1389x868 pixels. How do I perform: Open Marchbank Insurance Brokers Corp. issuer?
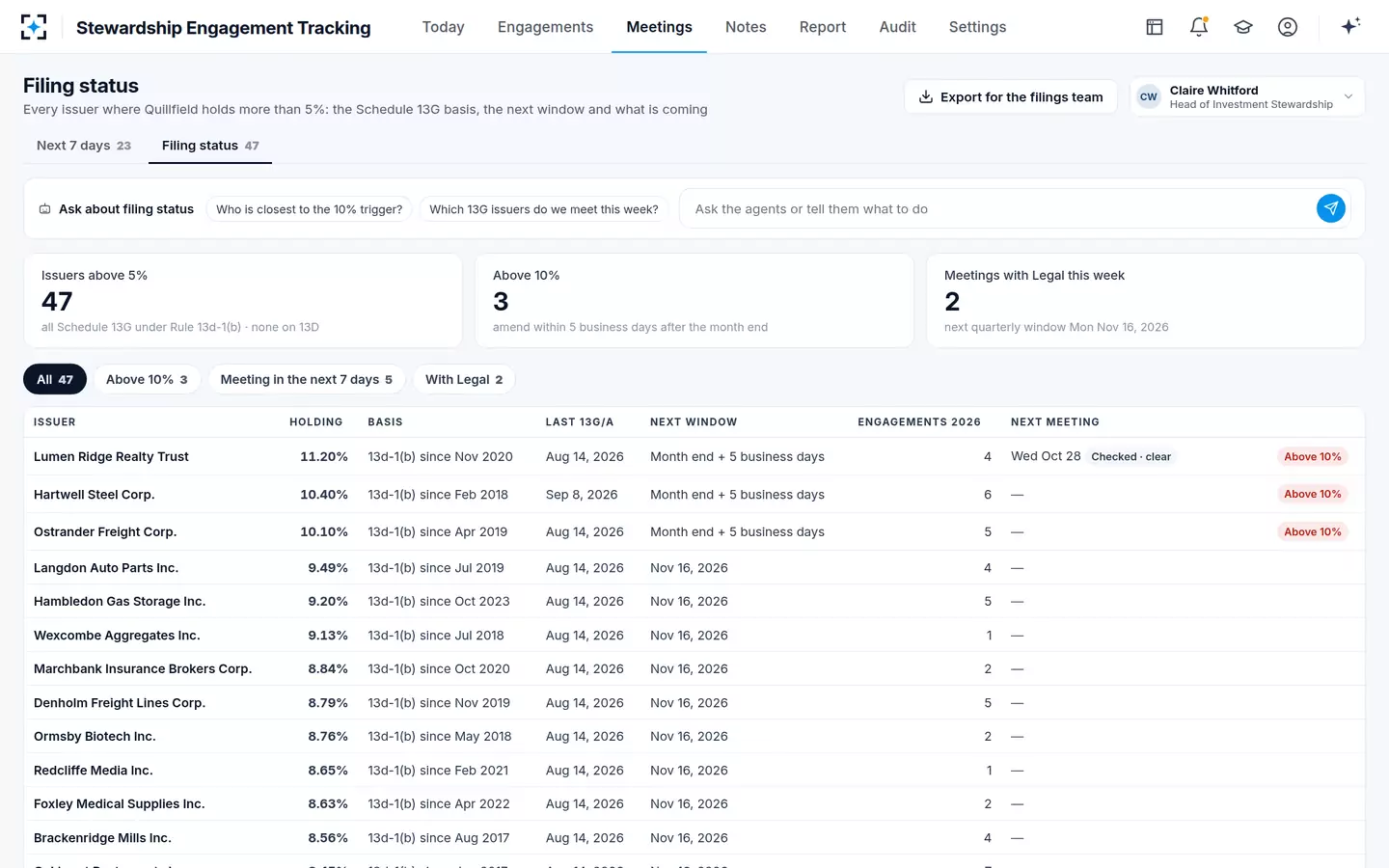(x=143, y=668)
